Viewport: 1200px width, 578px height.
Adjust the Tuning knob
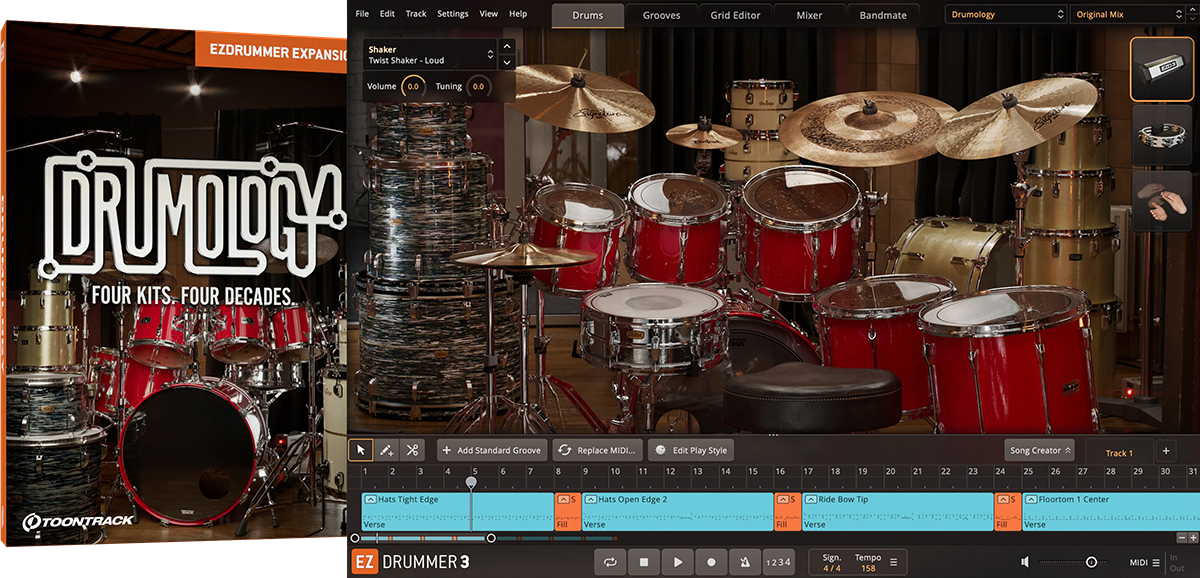tap(478, 87)
